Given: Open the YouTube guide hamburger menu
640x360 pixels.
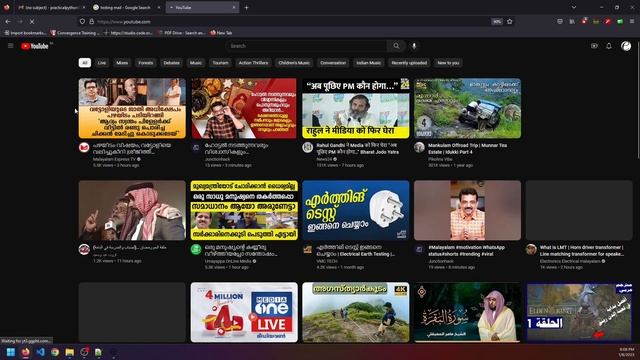Looking at the screenshot, I should [11, 46].
